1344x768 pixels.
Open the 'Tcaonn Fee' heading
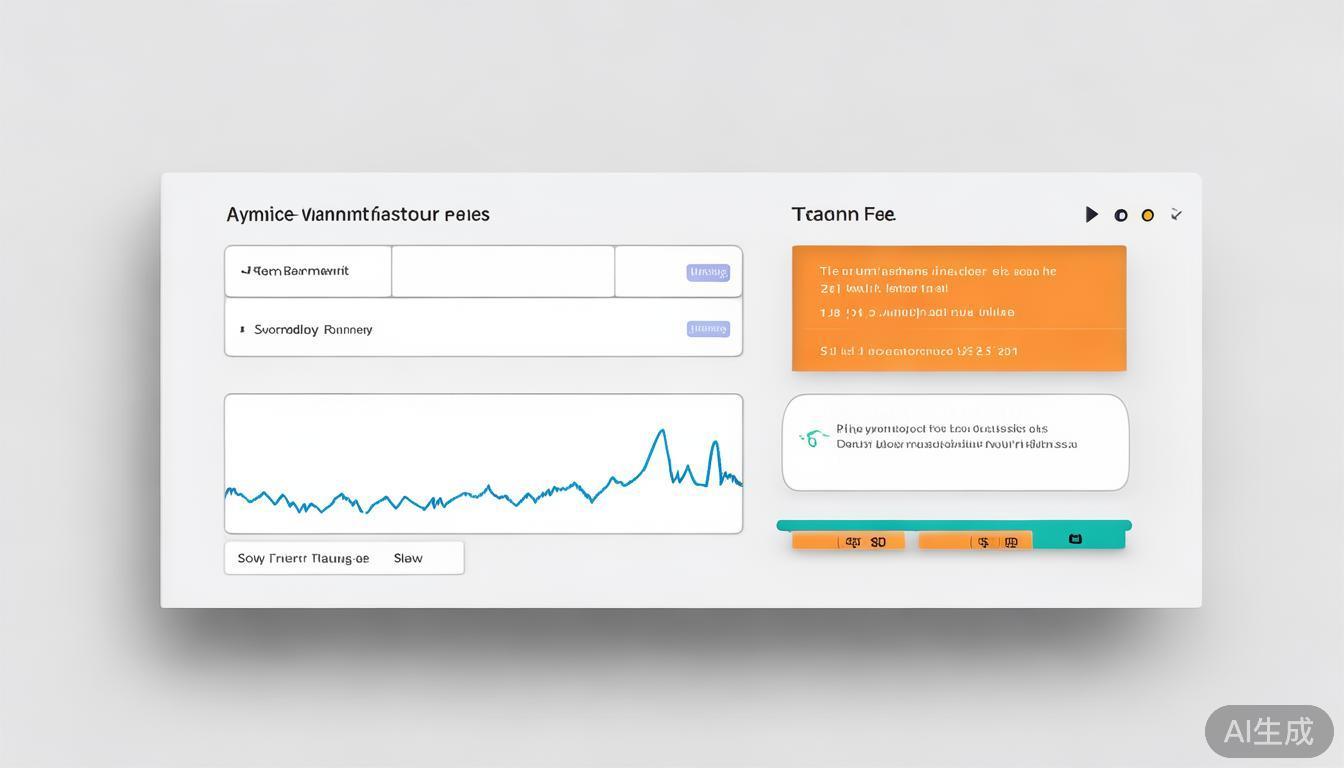(843, 214)
